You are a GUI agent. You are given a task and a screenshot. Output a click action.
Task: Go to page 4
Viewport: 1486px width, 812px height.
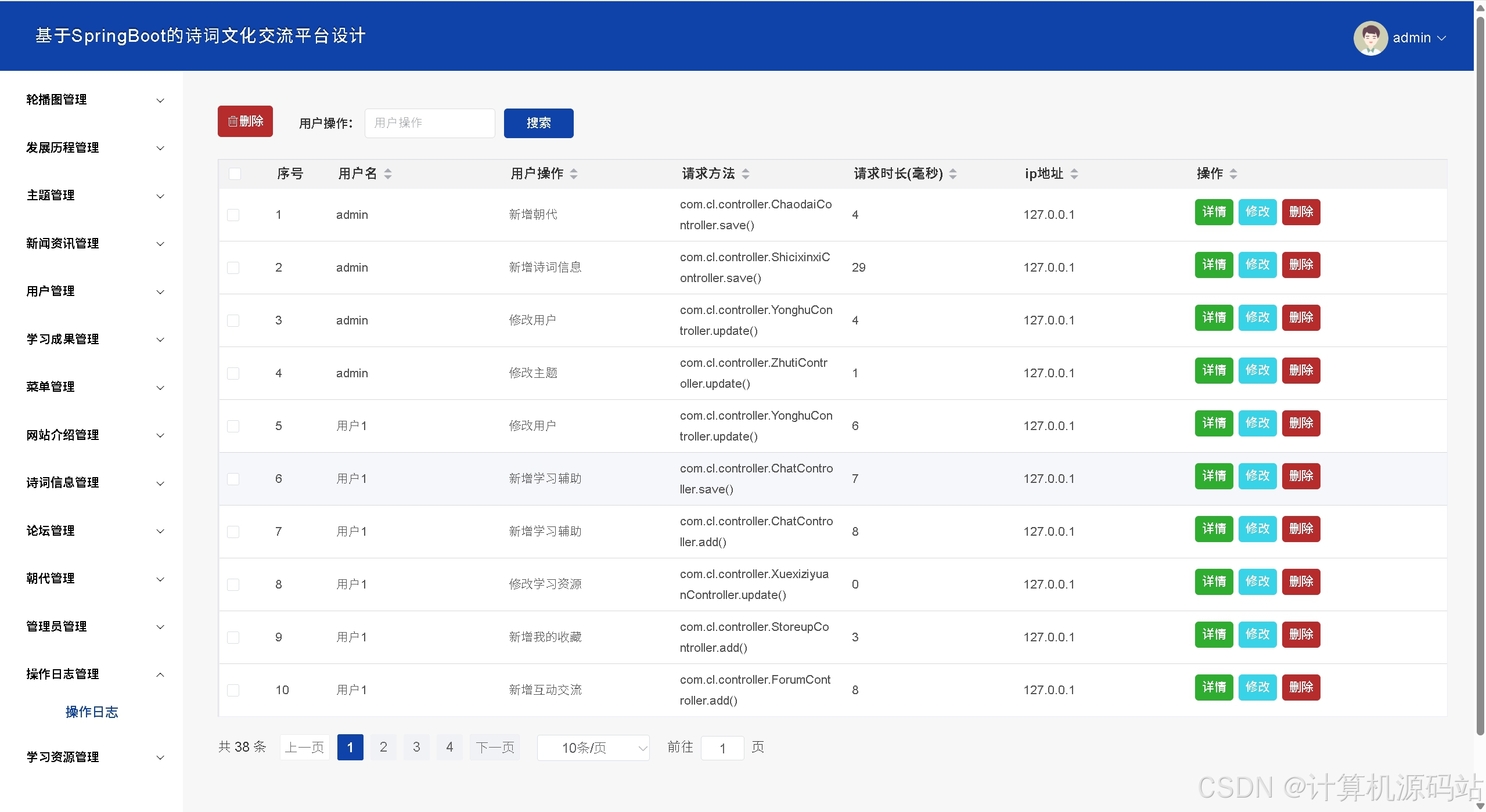click(449, 747)
